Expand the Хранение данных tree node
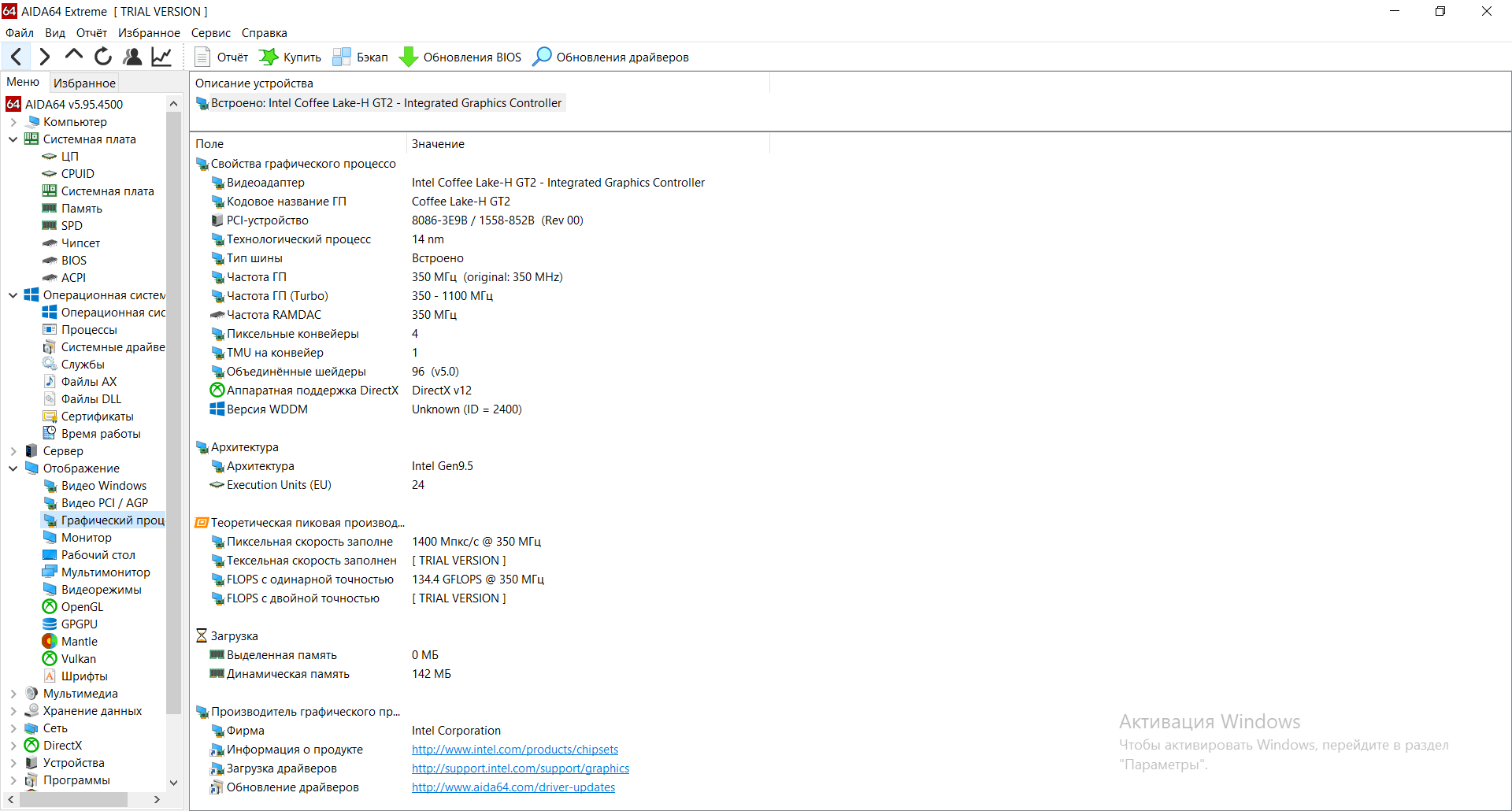 13,711
